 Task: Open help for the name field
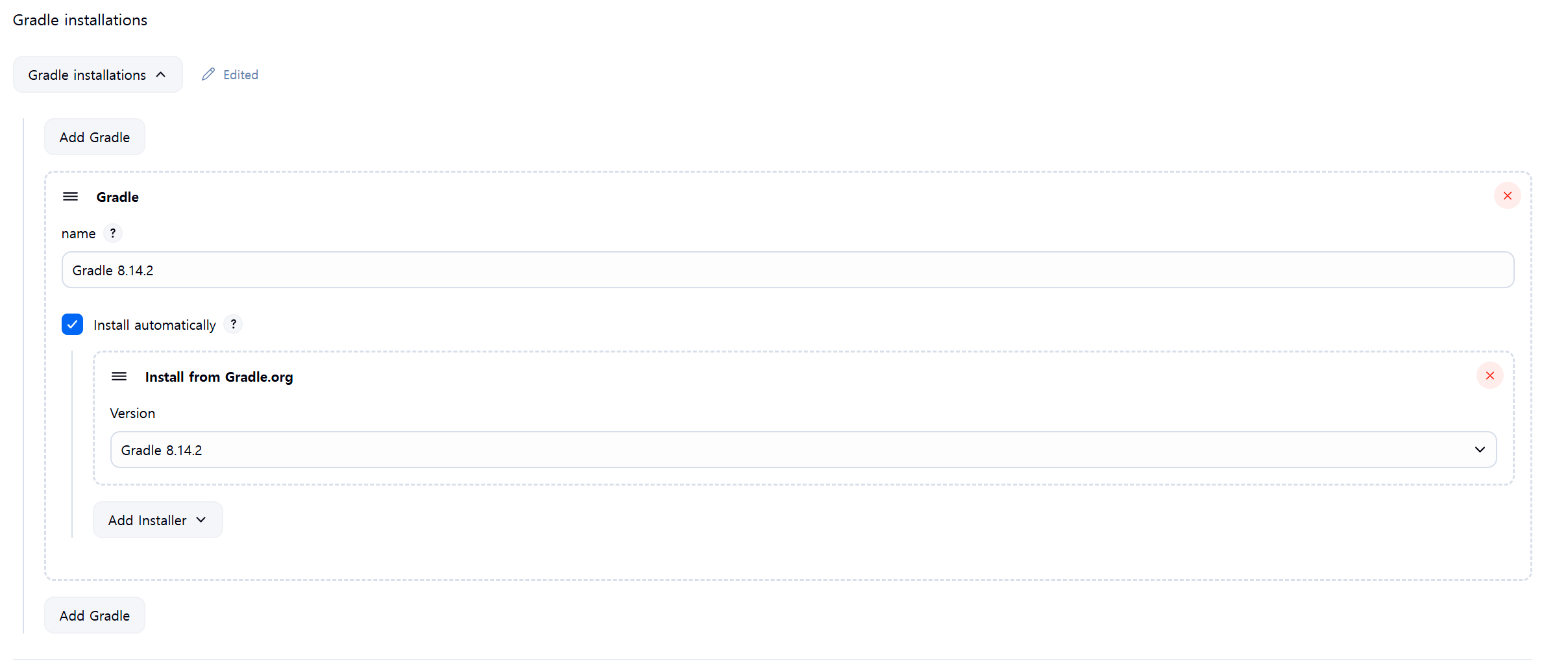click(x=113, y=233)
